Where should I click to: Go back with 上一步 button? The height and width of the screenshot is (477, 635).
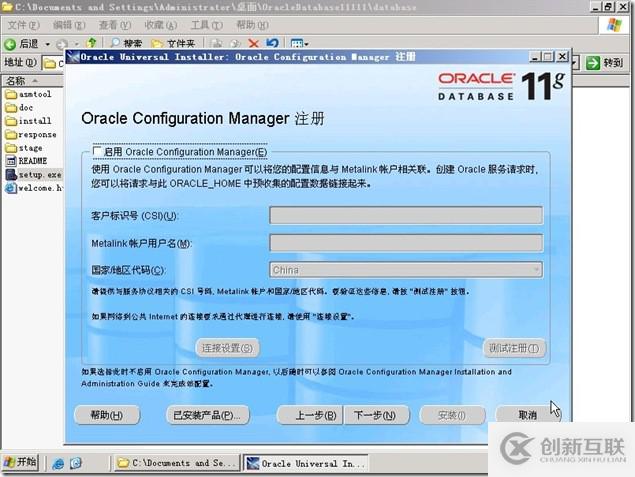[310, 415]
